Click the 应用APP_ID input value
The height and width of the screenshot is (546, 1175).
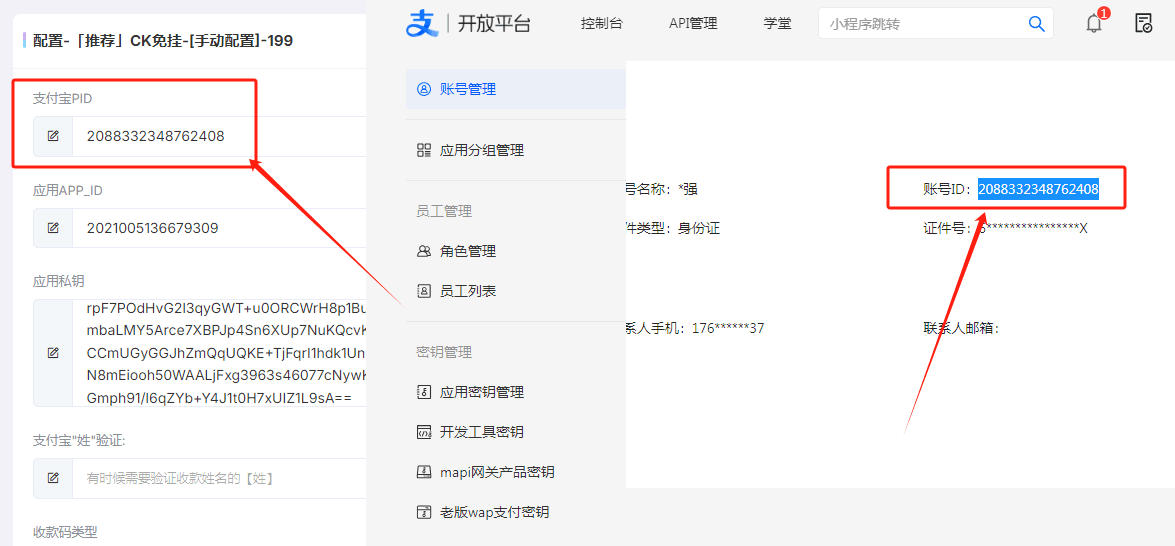pos(153,228)
